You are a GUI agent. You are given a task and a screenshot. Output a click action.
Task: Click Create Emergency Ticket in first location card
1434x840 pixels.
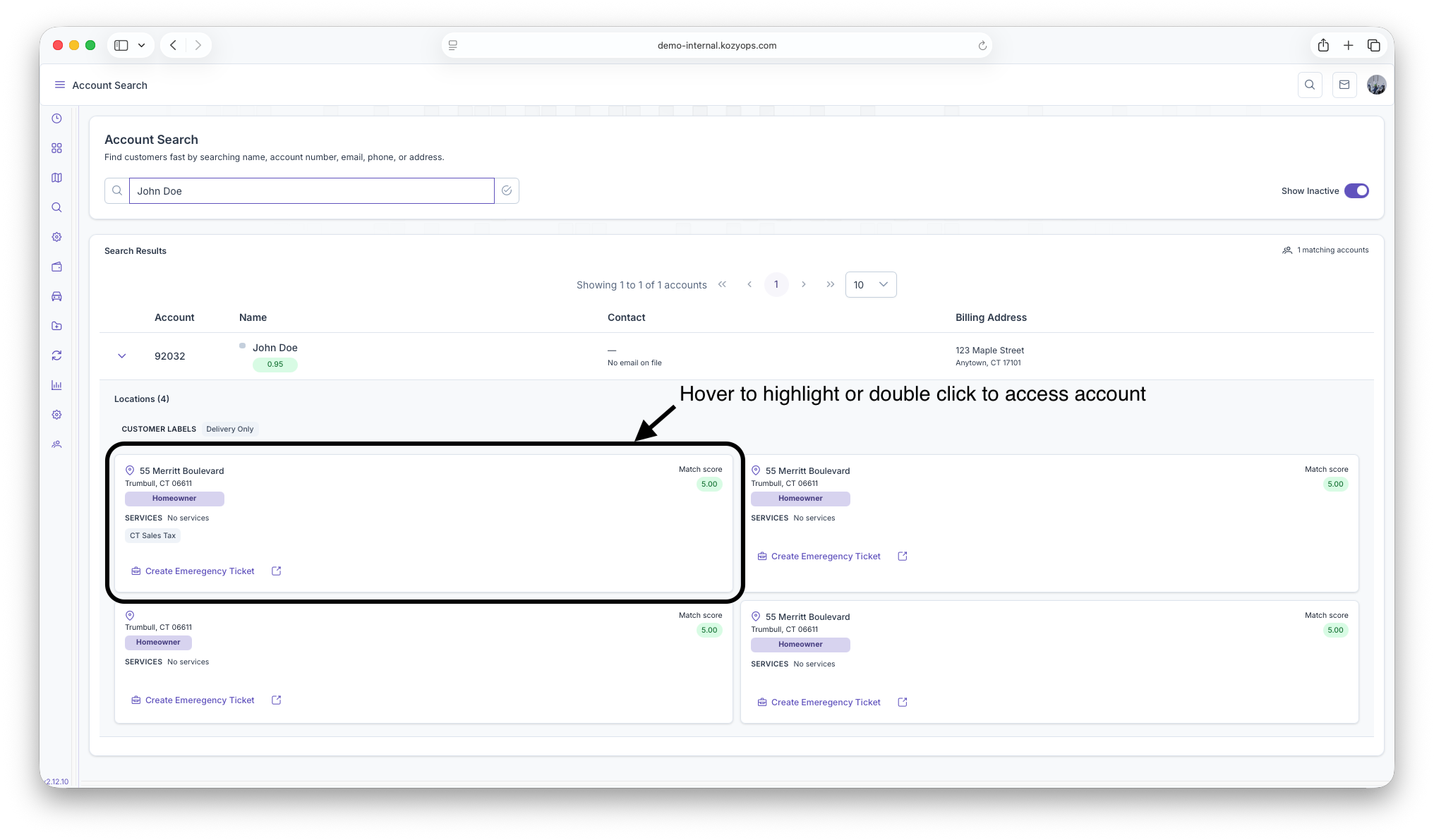point(199,571)
